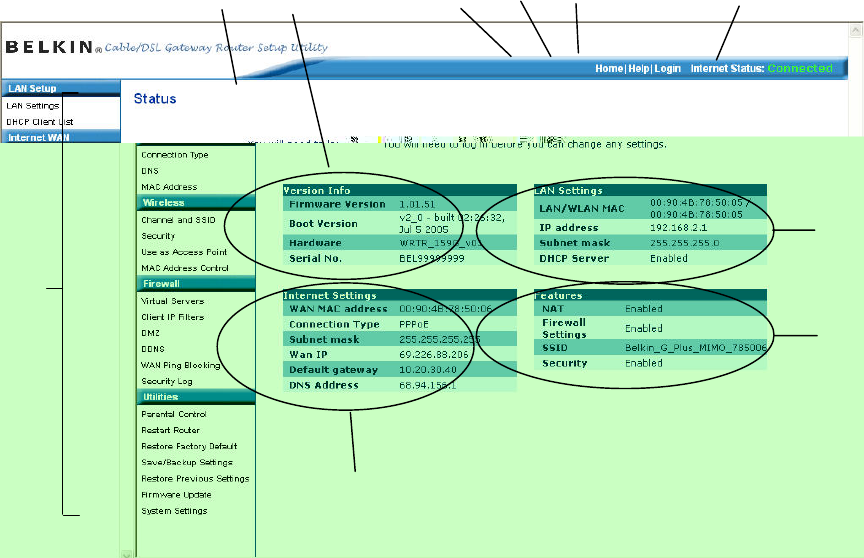Open Parental Control page
864x558 pixels.
point(174,414)
